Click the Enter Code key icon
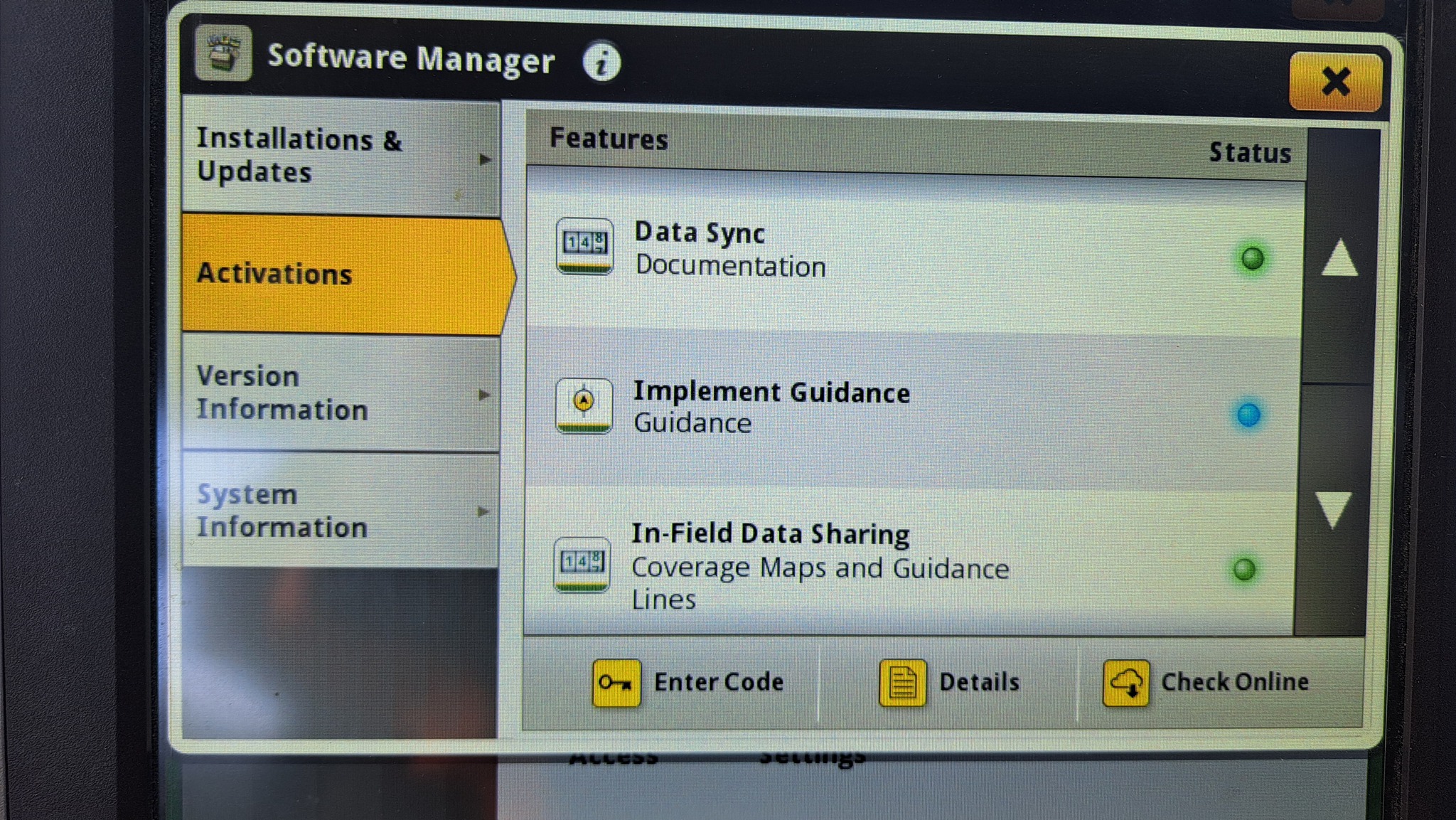Image resolution: width=1456 pixels, height=820 pixels. tap(616, 683)
